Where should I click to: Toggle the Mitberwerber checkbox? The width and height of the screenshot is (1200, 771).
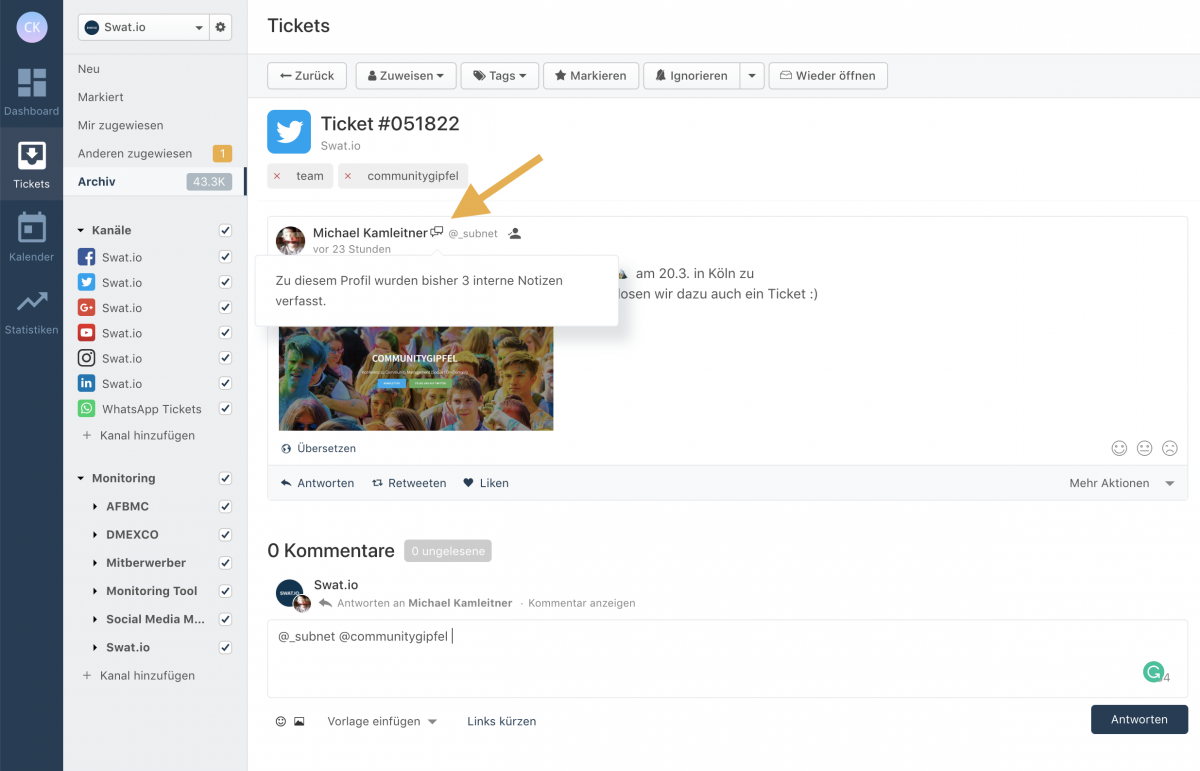pos(225,563)
